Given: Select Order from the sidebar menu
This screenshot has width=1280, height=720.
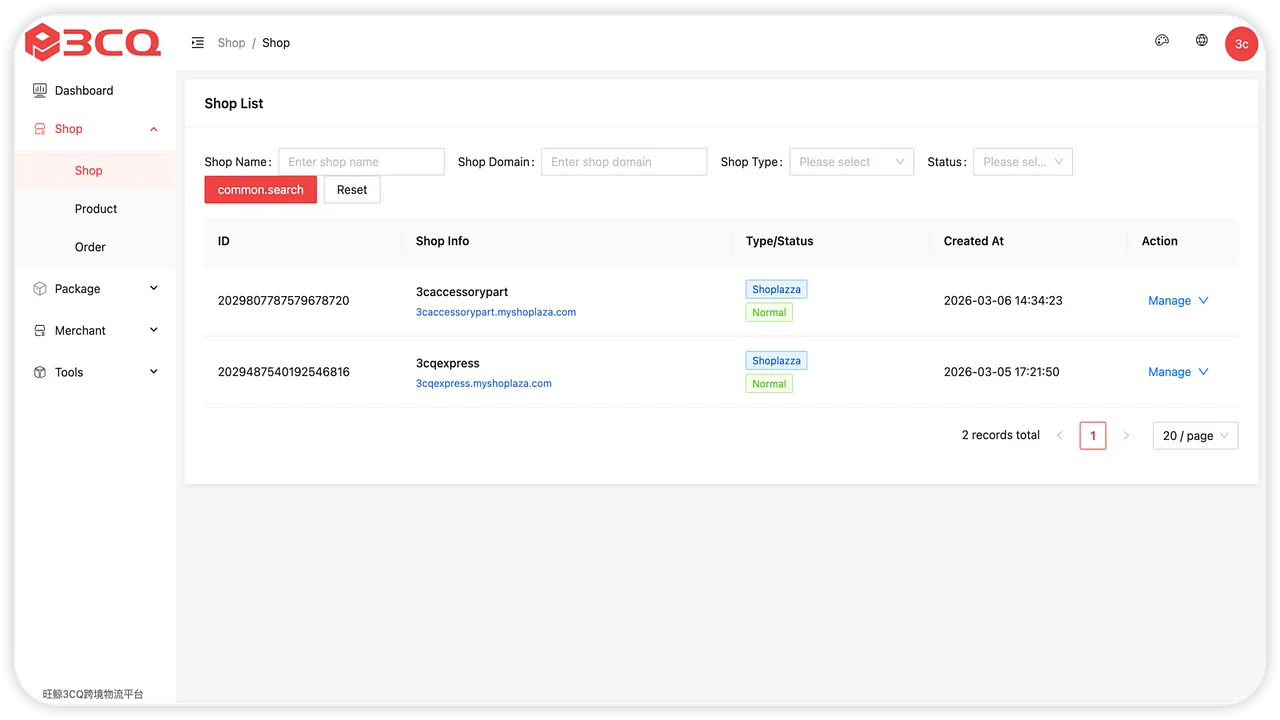Looking at the screenshot, I should (x=90, y=246).
